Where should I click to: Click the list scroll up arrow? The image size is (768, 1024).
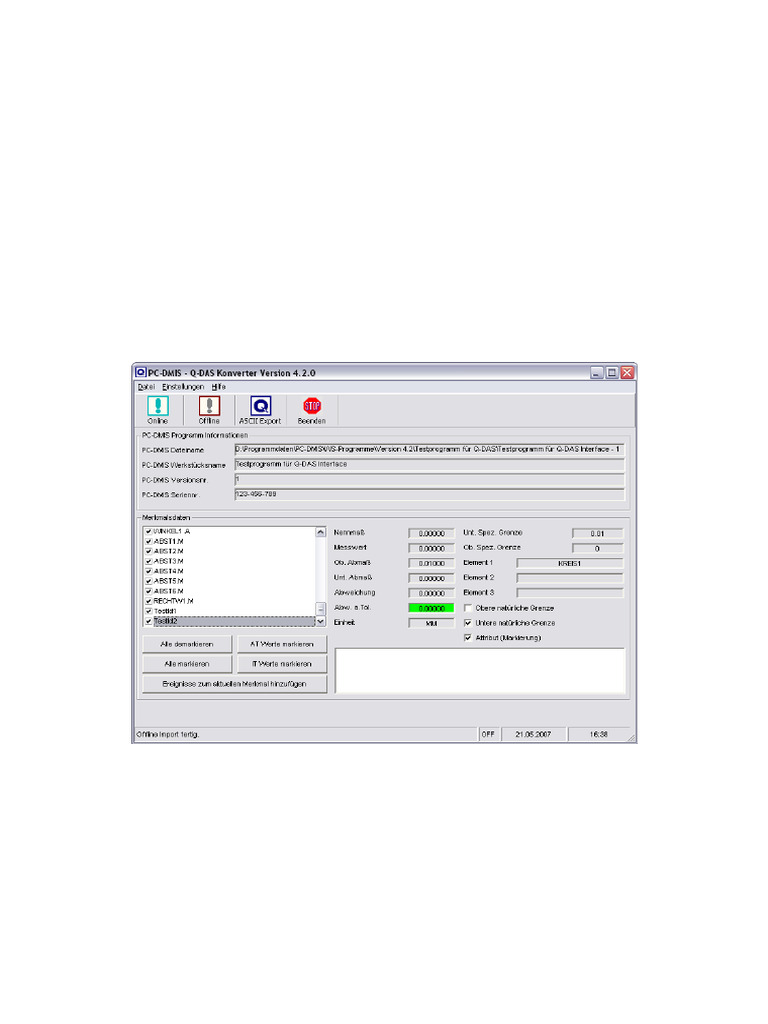pyautogui.click(x=320, y=532)
